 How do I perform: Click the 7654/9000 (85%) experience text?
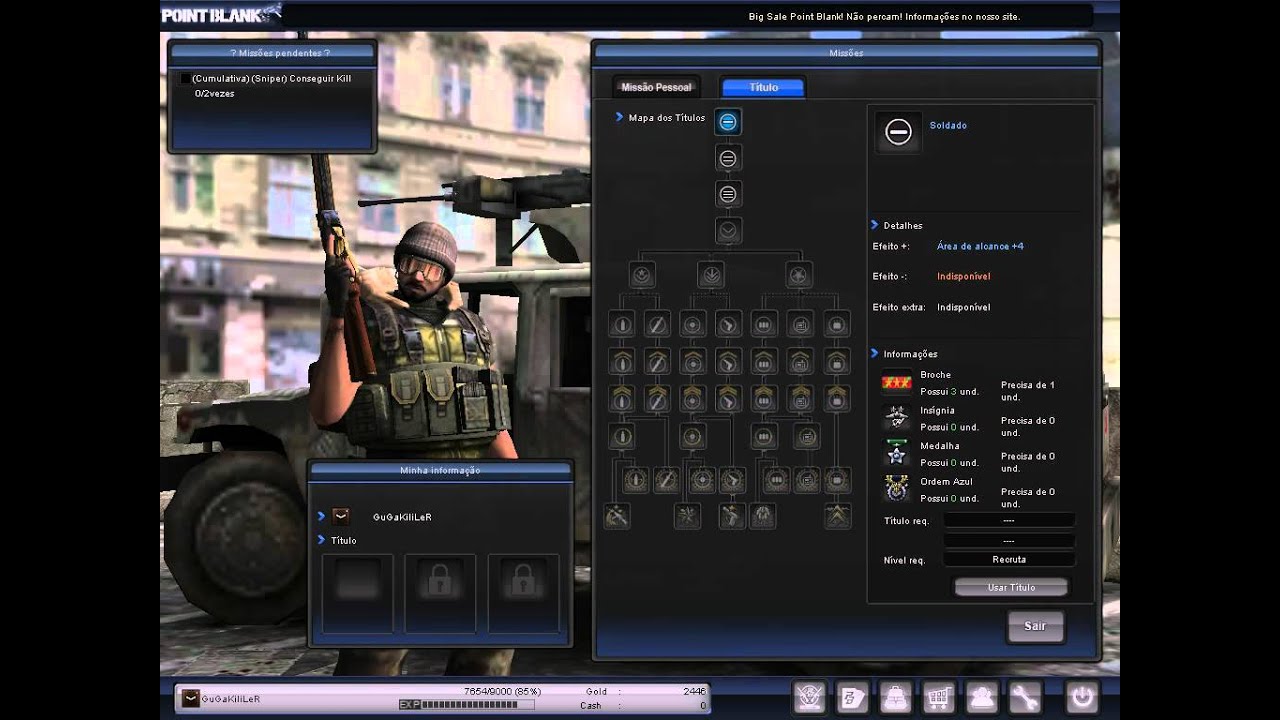pos(502,691)
